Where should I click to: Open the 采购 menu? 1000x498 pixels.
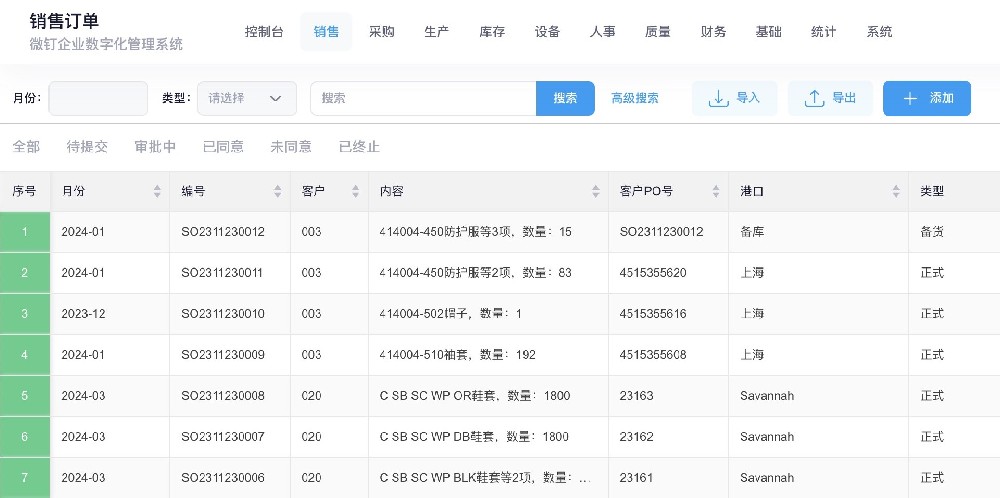(381, 32)
